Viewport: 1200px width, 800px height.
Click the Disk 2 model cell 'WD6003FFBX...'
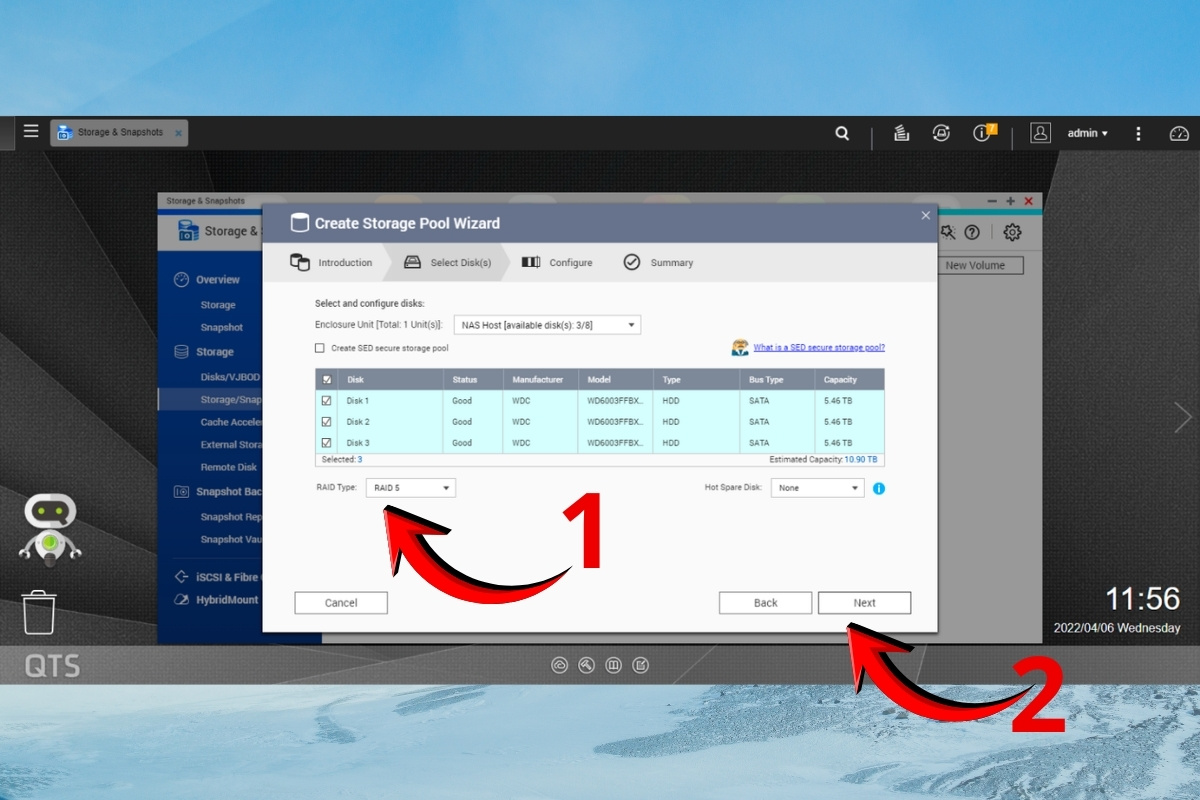point(615,422)
